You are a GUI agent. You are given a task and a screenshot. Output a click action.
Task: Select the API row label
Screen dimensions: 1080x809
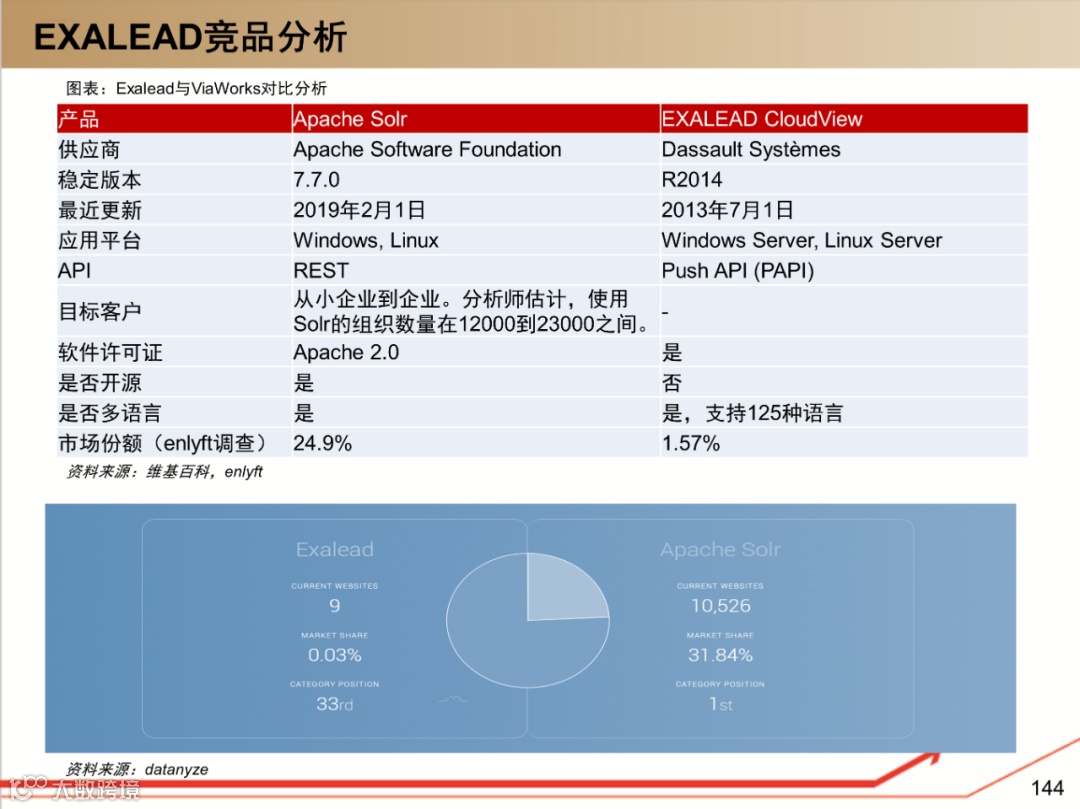pos(74,271)
